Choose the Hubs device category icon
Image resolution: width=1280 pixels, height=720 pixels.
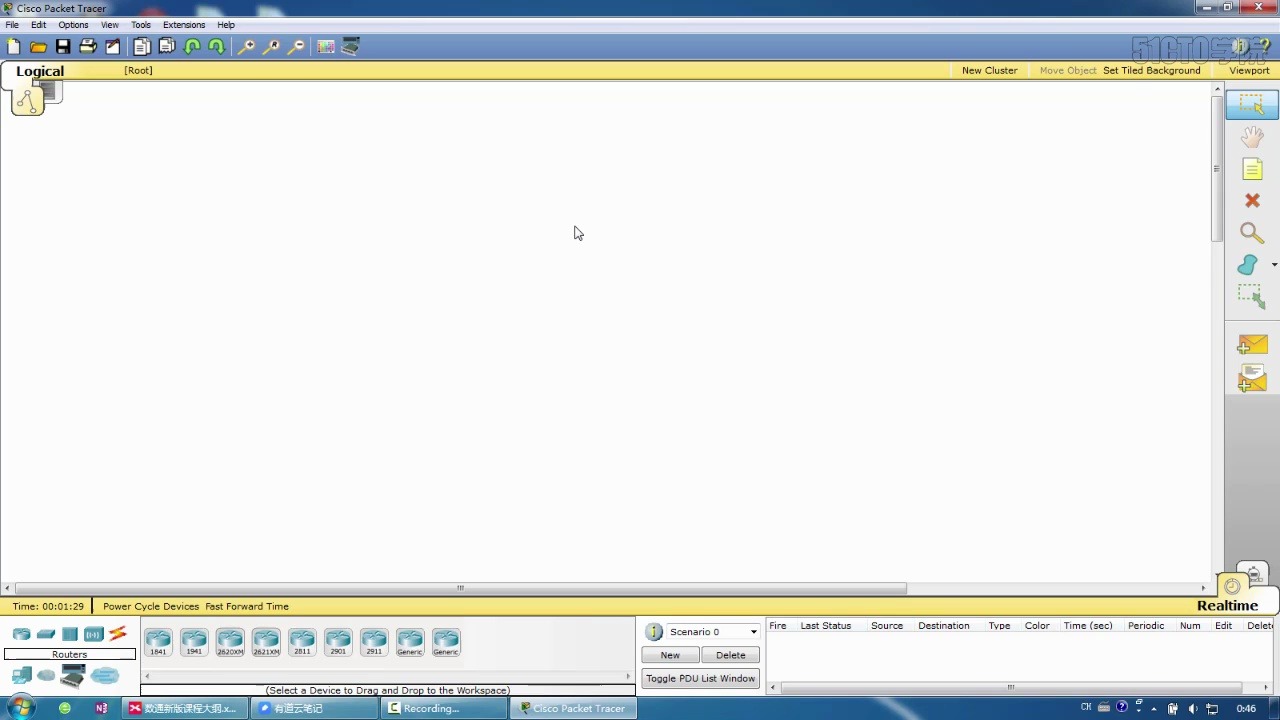tap(70, 634)
